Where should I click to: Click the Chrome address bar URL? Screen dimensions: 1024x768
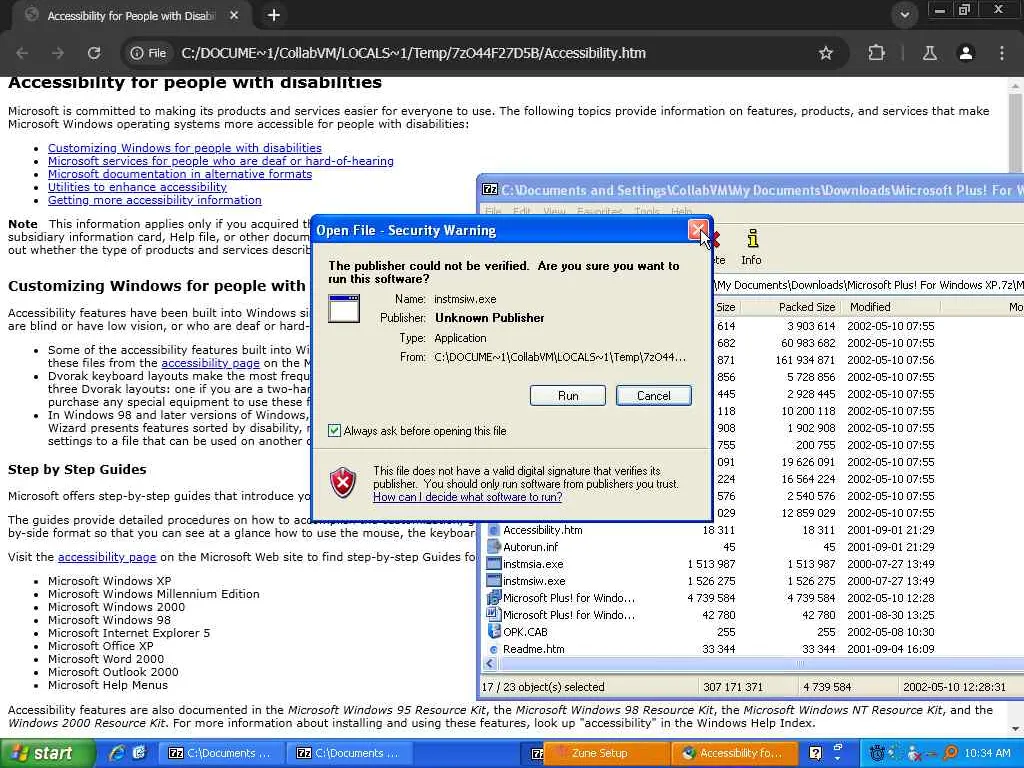[413, 54]
